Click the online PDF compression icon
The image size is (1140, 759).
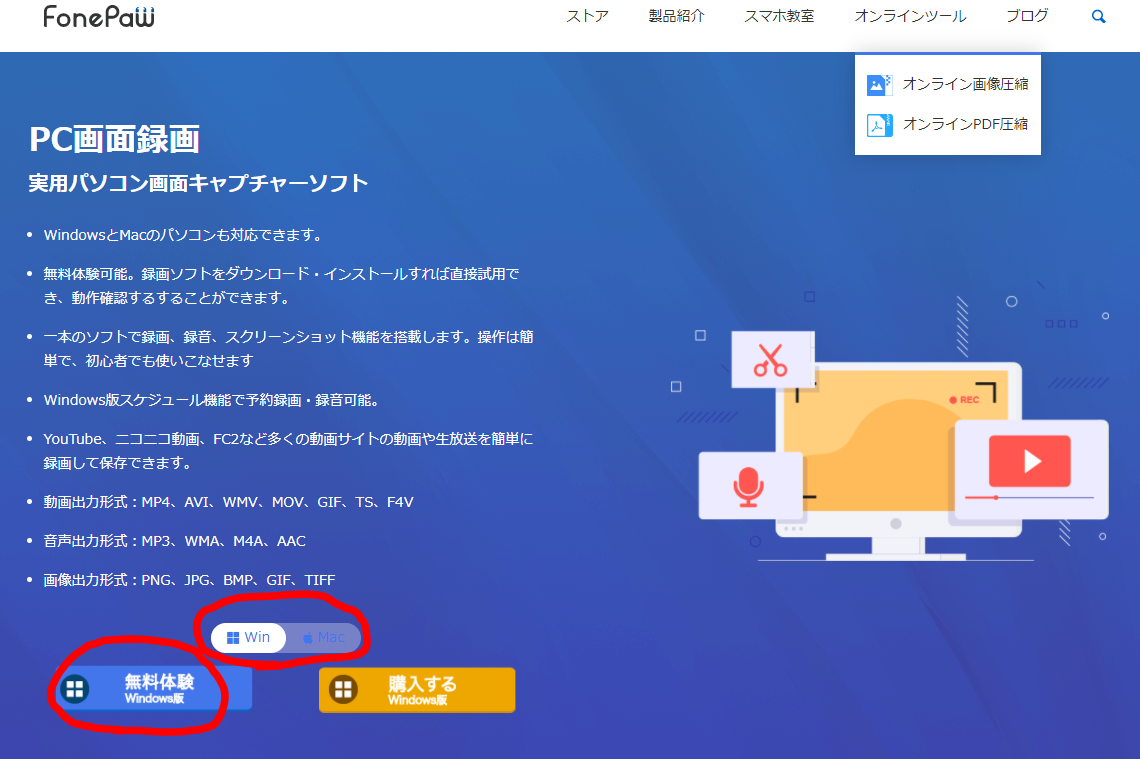click(x=879, y=125)
